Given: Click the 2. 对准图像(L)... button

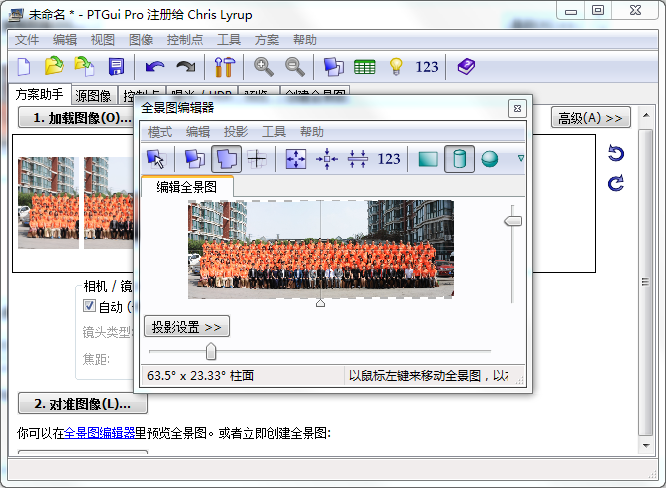Looking at the screenshot, I should pyautogui.click(x=82, y=404).
